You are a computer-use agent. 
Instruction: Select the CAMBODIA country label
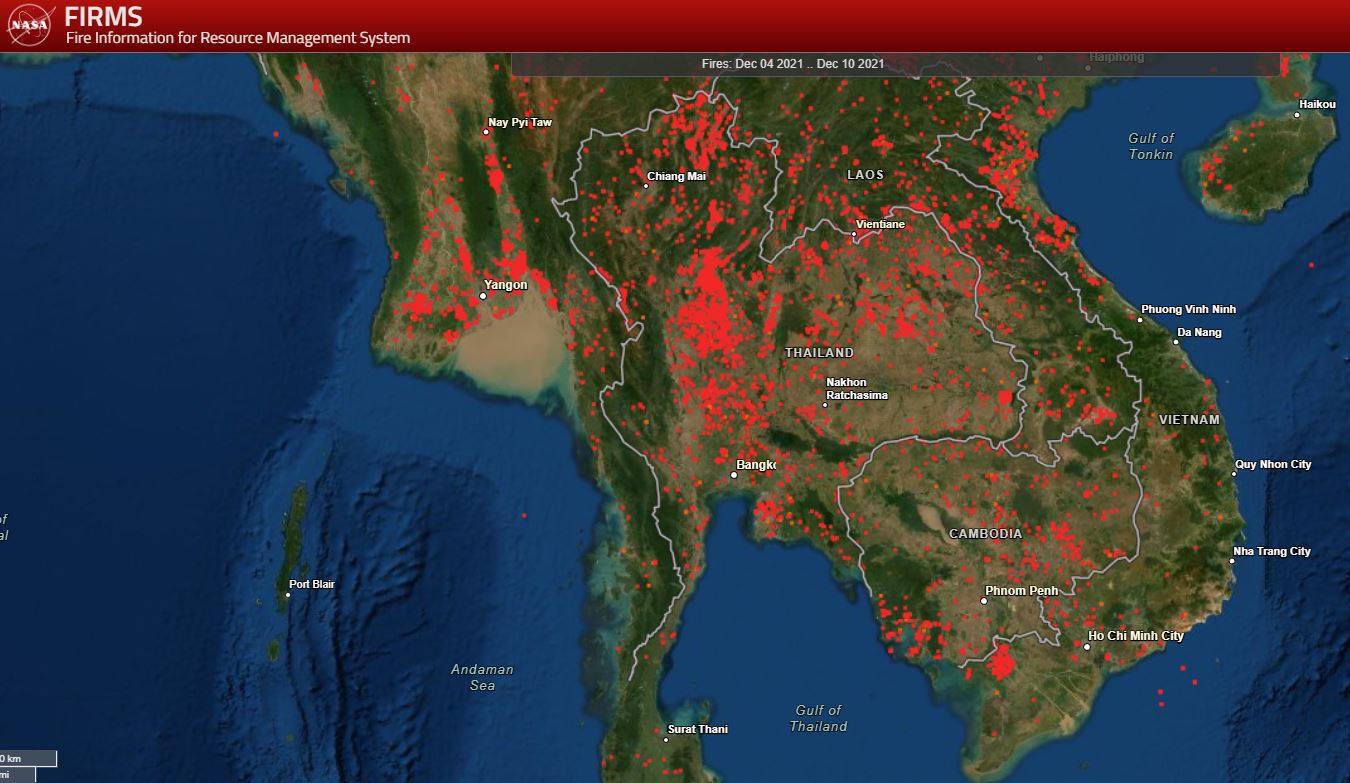(x=985, y=534)
